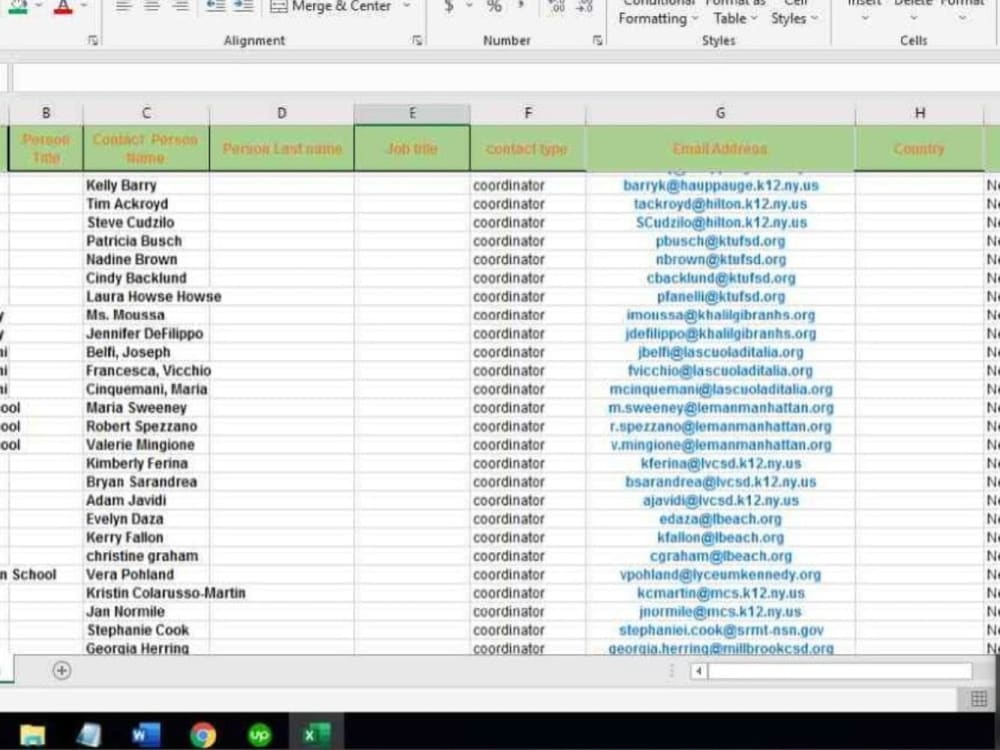The width and height of the screenshot is (1000, 750).
Task: Select the cell with Cinquemani, Maria
Action: [146, 389]
